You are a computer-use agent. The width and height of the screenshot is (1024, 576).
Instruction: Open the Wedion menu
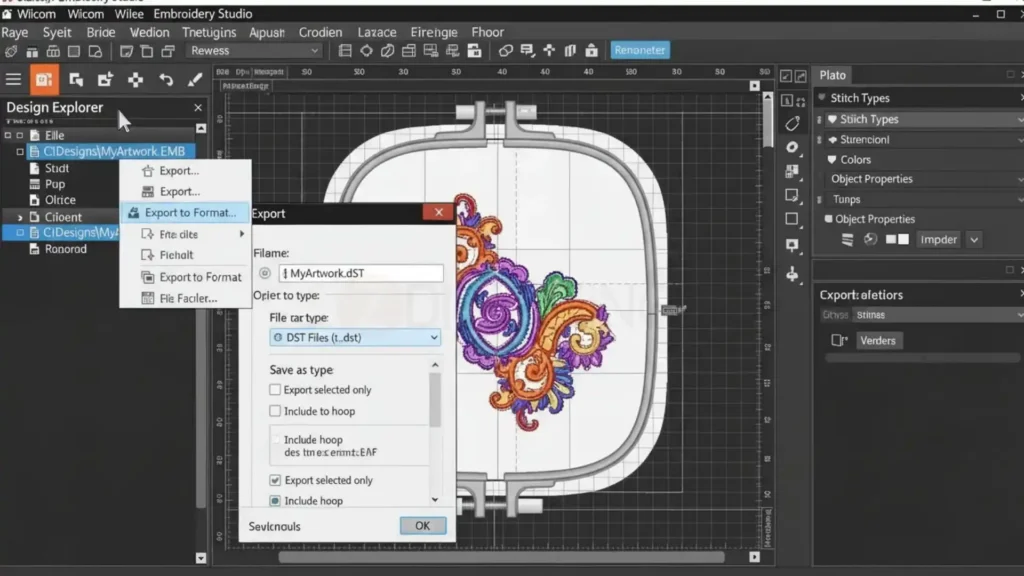(150, 32)
